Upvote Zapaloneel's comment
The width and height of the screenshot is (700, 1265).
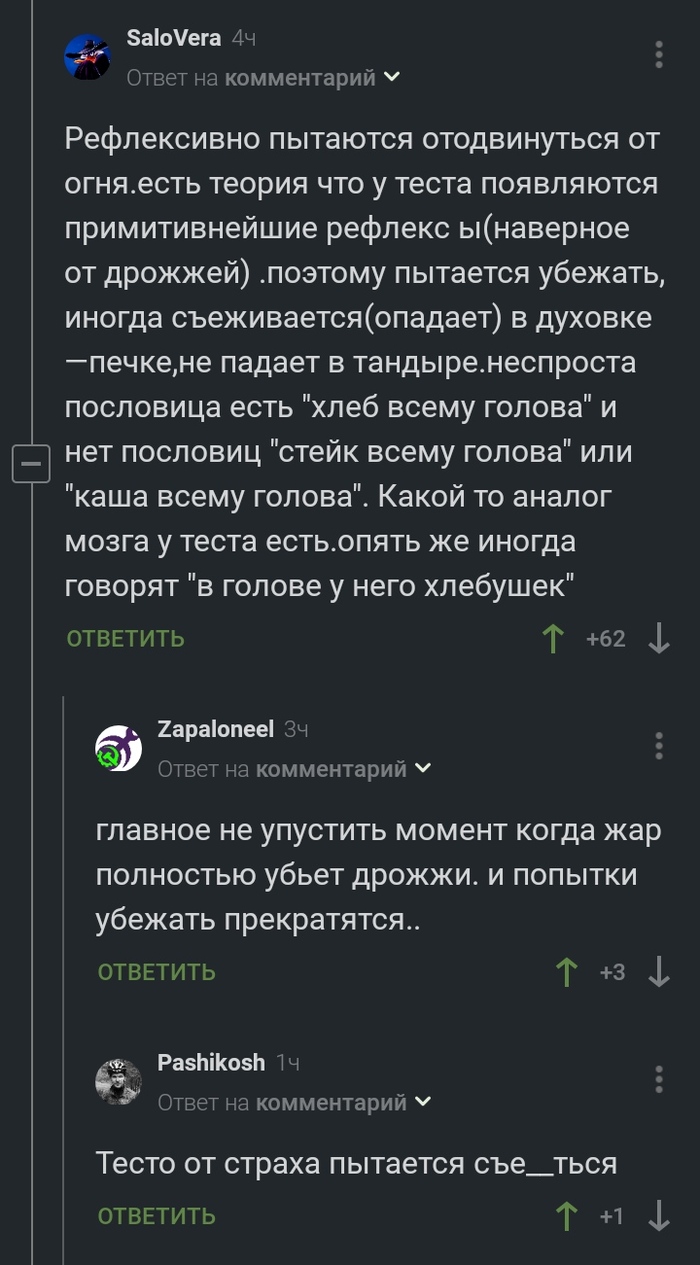567,972
